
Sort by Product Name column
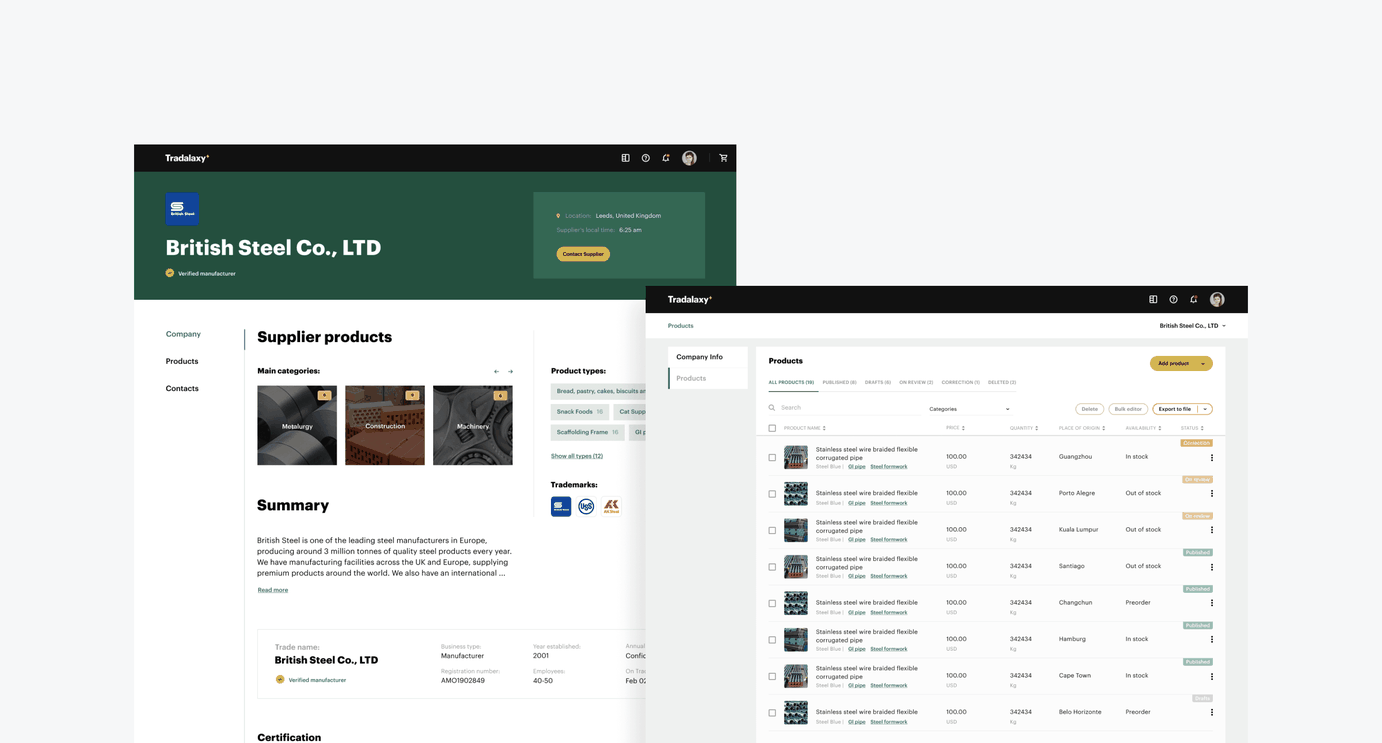tap(805, 428)
